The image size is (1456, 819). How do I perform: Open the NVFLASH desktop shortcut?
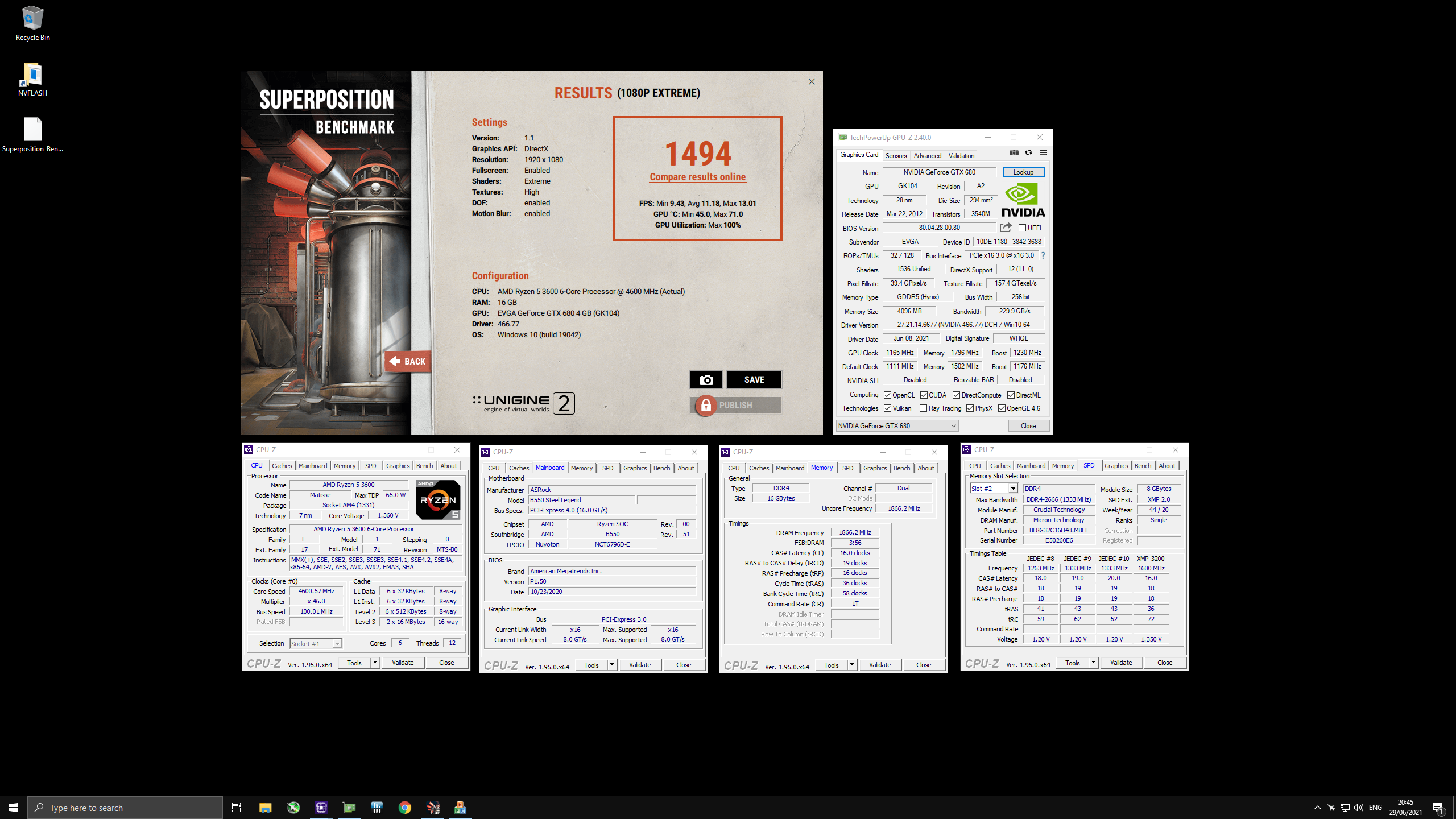click(x=32, y=79)
